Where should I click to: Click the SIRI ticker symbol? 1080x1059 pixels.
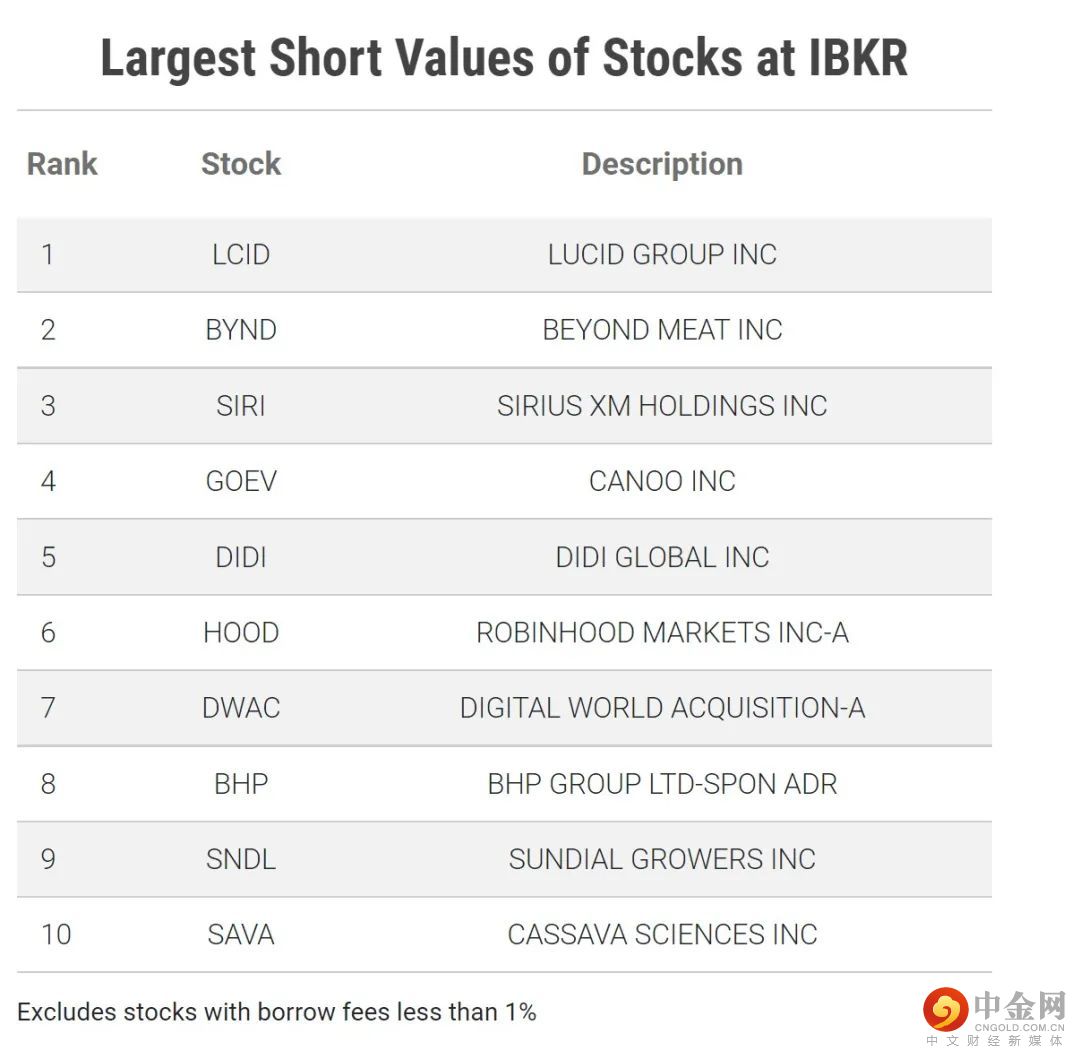(x=241, y=406)
